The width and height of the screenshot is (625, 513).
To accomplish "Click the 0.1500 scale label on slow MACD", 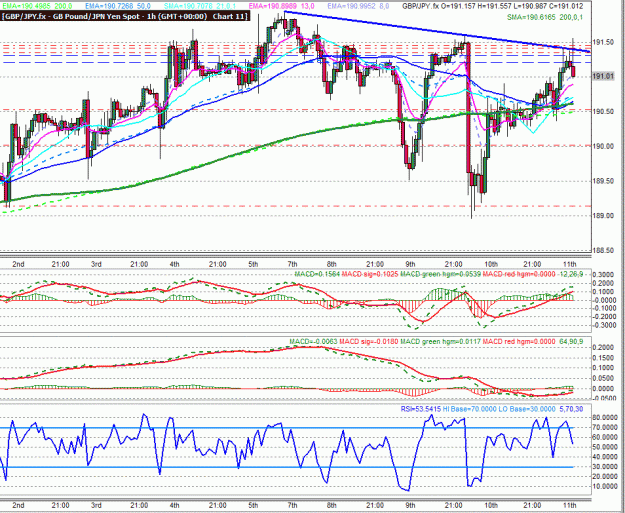I will pyautogui.click(x=603, y=358).
